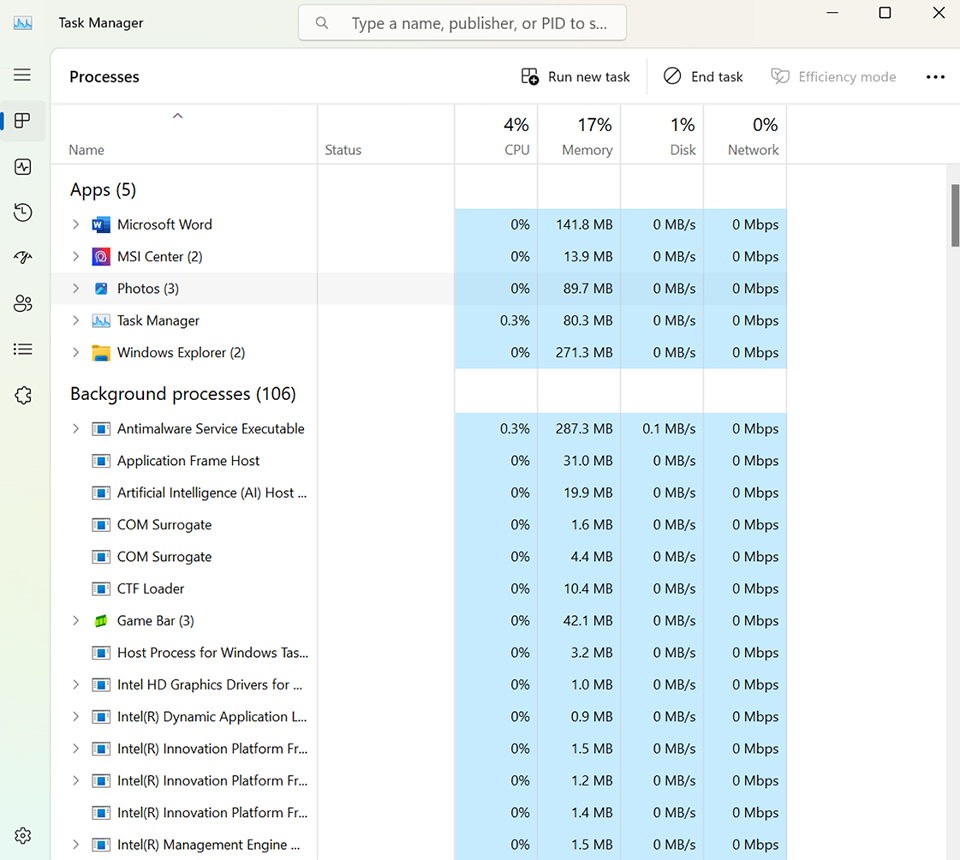Open the Users sidebar icon
960x860 pixels.
click(x=23, y=304)
